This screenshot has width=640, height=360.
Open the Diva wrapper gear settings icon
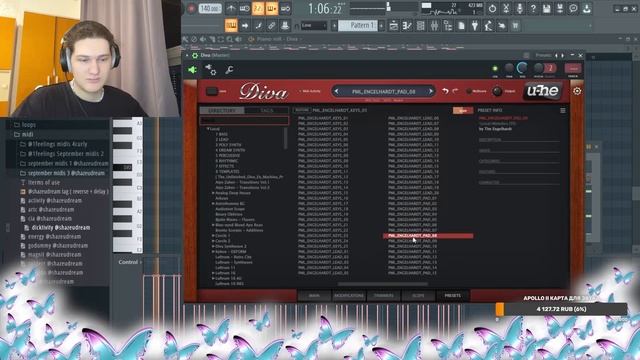(x=211, y=70)
